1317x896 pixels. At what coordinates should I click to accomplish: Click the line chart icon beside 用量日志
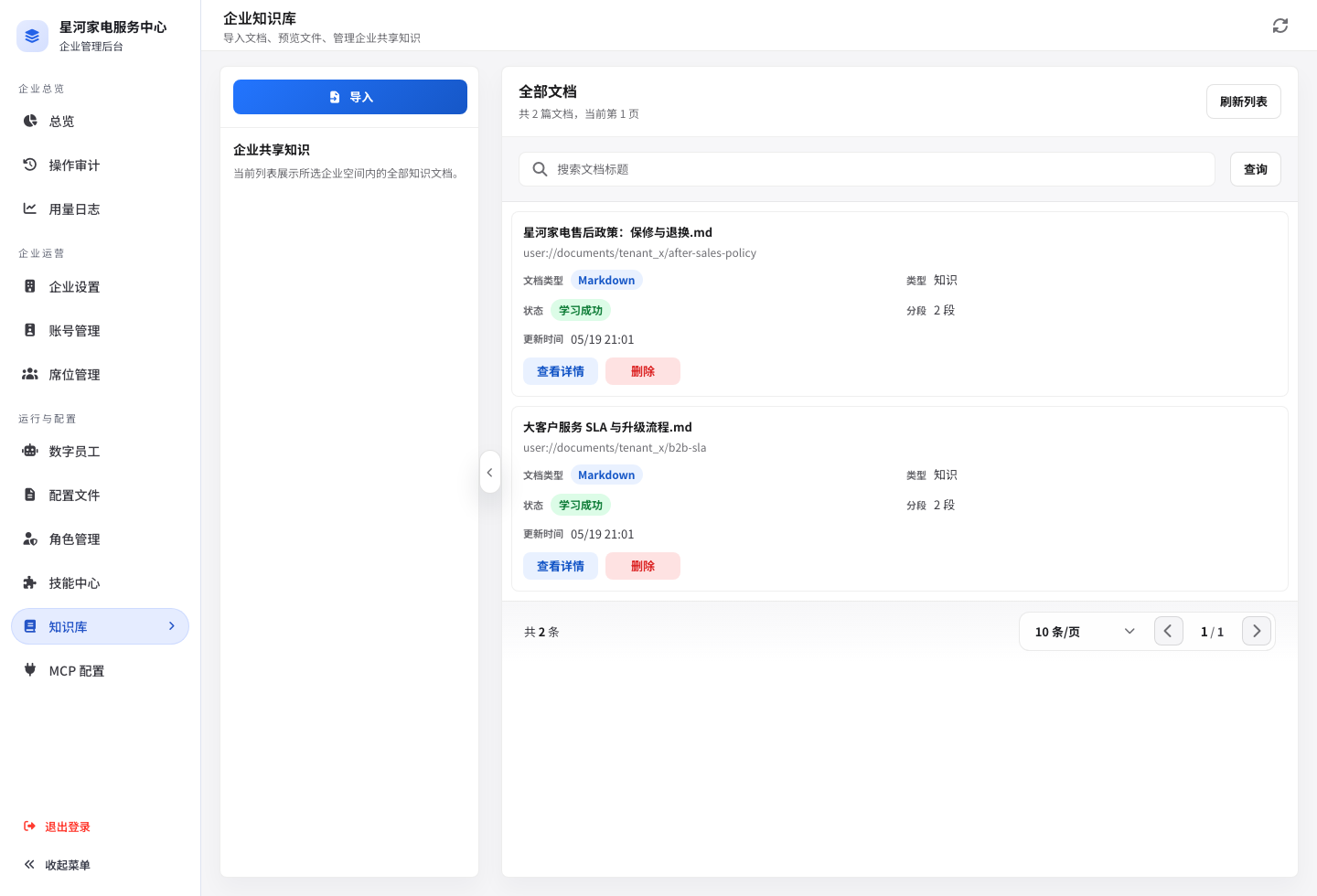pyautogui.click(x=30, y=208)
